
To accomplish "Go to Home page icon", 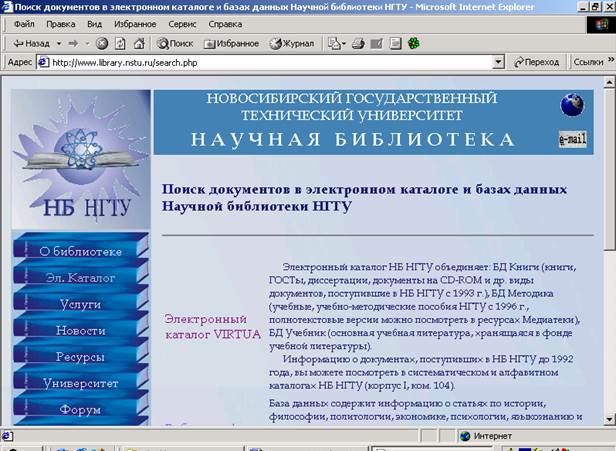I will coord(138,44).
